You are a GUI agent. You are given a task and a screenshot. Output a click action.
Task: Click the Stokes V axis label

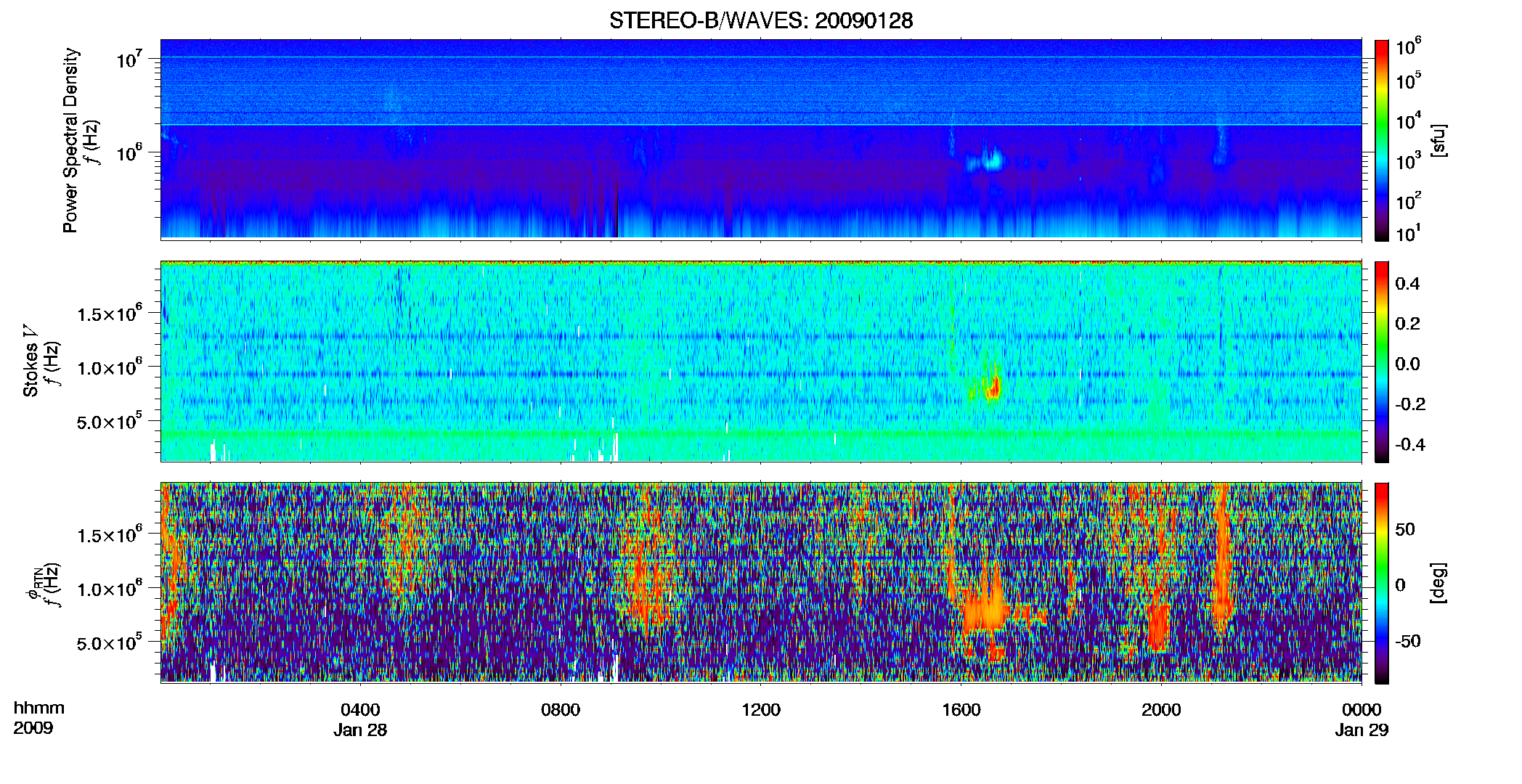click(x=30, y=360)
